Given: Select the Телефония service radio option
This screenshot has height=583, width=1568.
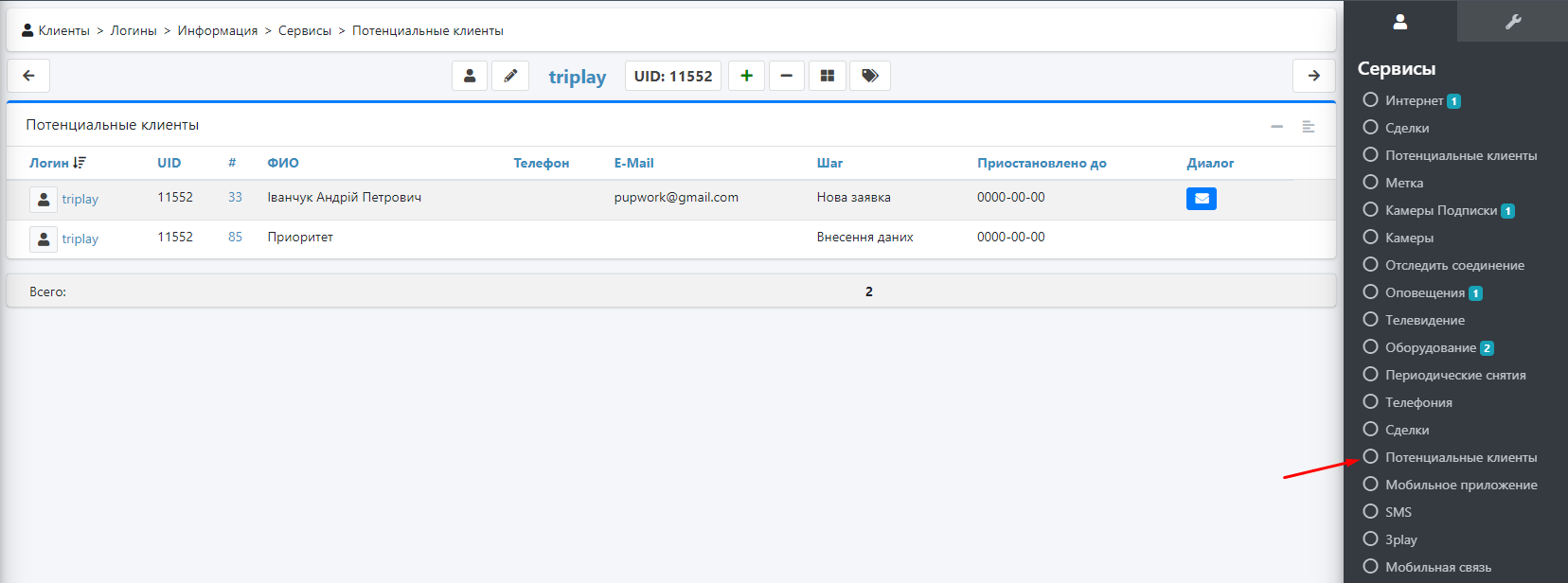Looking at the screenshot, I should click(x=1370, y=402).
